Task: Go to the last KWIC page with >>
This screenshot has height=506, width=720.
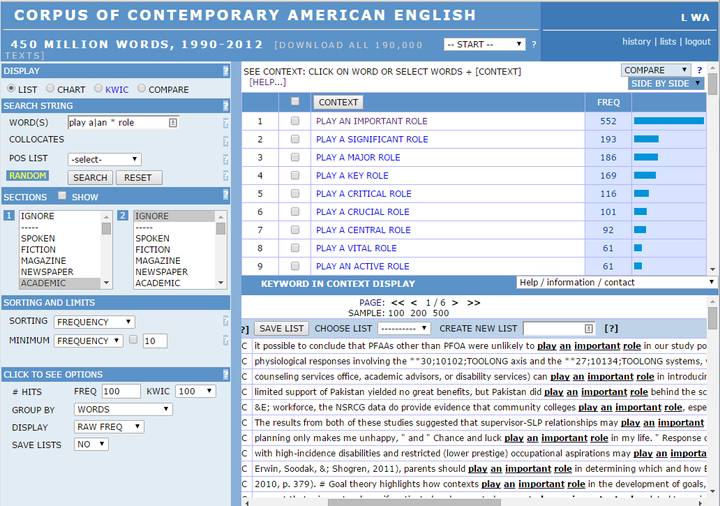Action: 473,303
